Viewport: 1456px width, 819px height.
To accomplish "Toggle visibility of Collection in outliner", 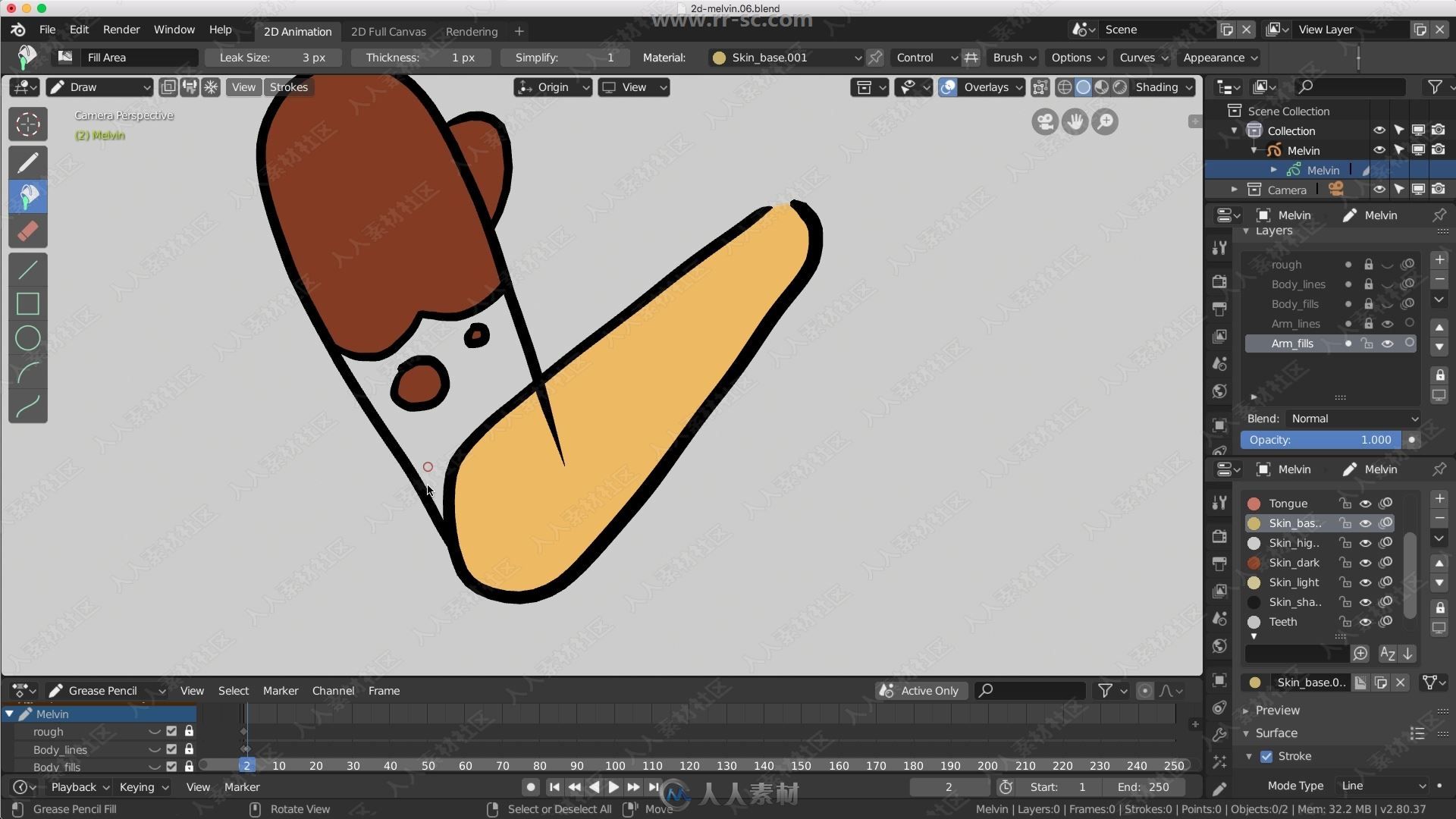I will [1379, 130].
